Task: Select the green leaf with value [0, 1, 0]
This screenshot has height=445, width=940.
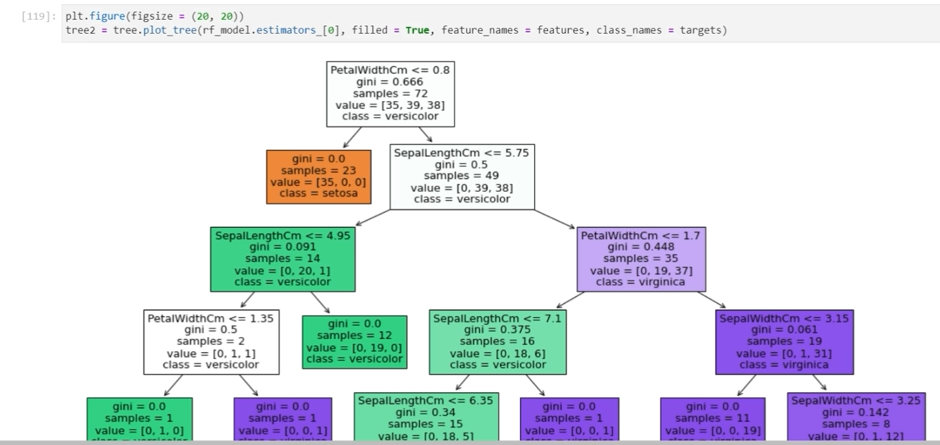Action: [139, 420]
